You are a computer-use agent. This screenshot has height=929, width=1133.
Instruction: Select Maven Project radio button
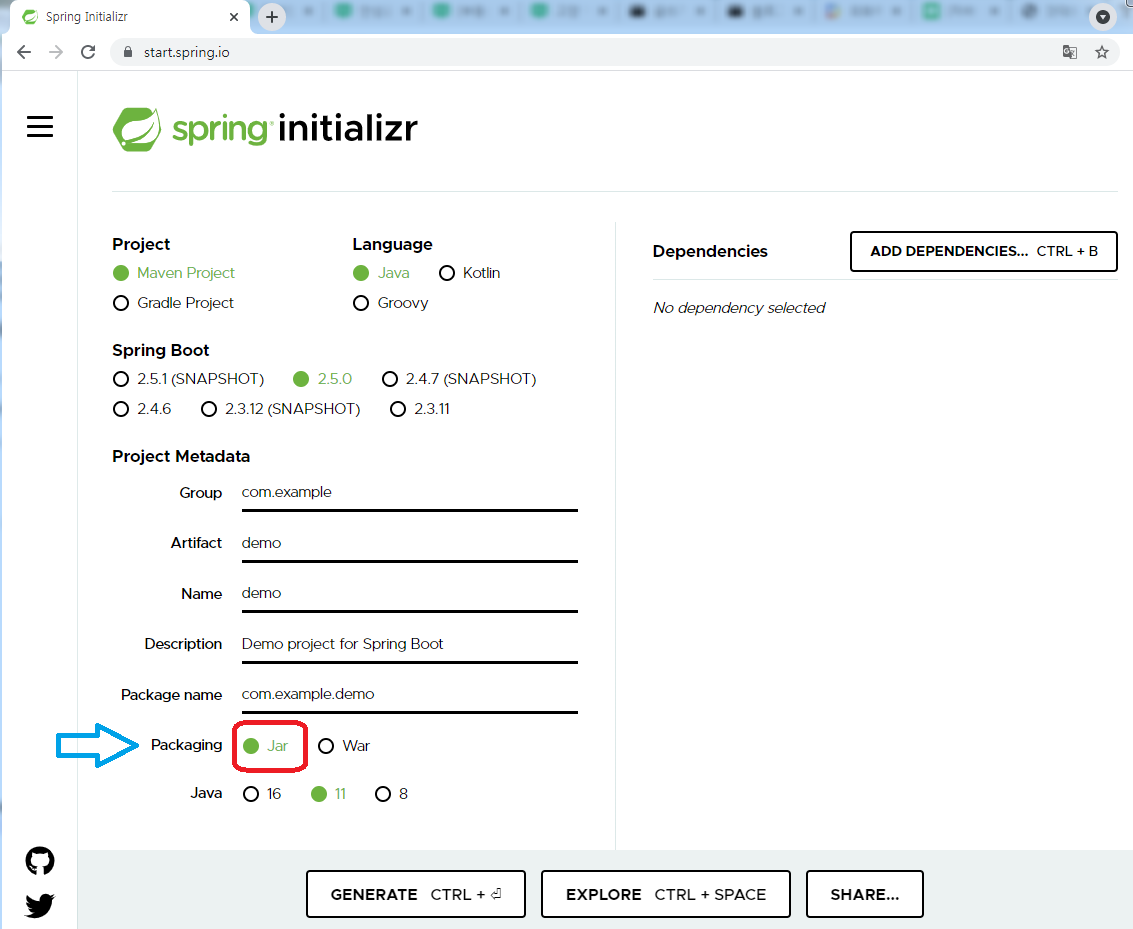click(x=173, y=273)
